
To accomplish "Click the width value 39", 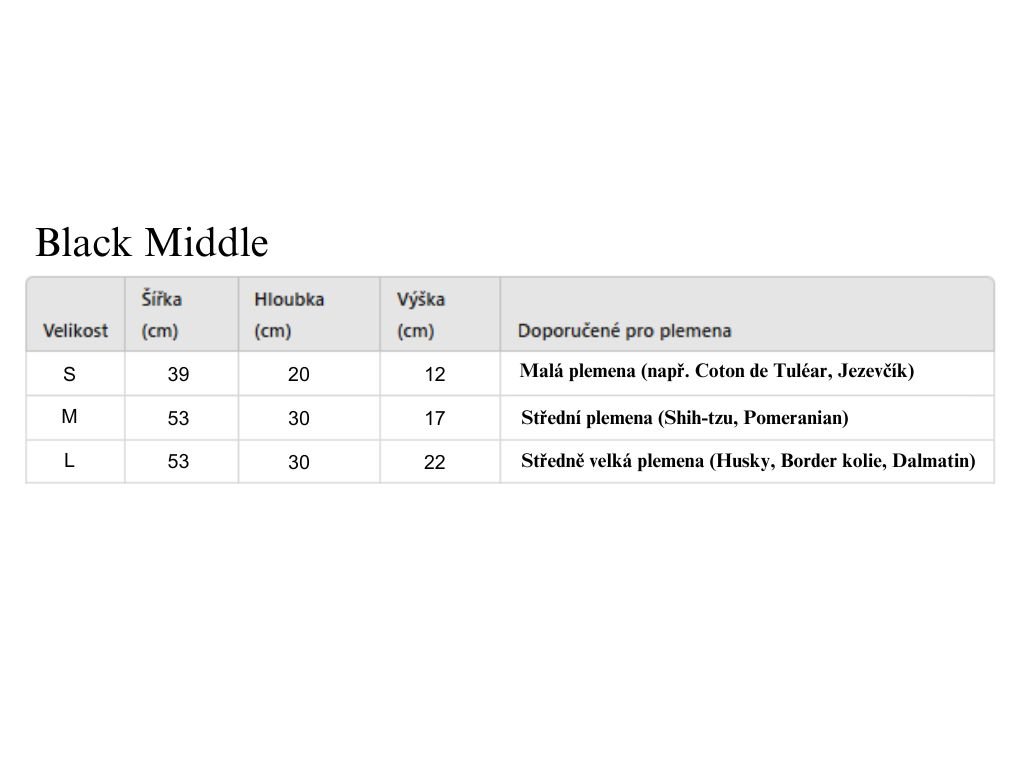I will click(x=178, y=375).
